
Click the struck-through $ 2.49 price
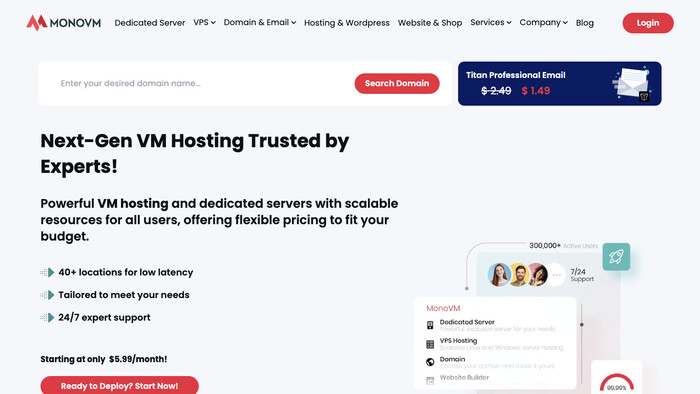coord(496,91)
